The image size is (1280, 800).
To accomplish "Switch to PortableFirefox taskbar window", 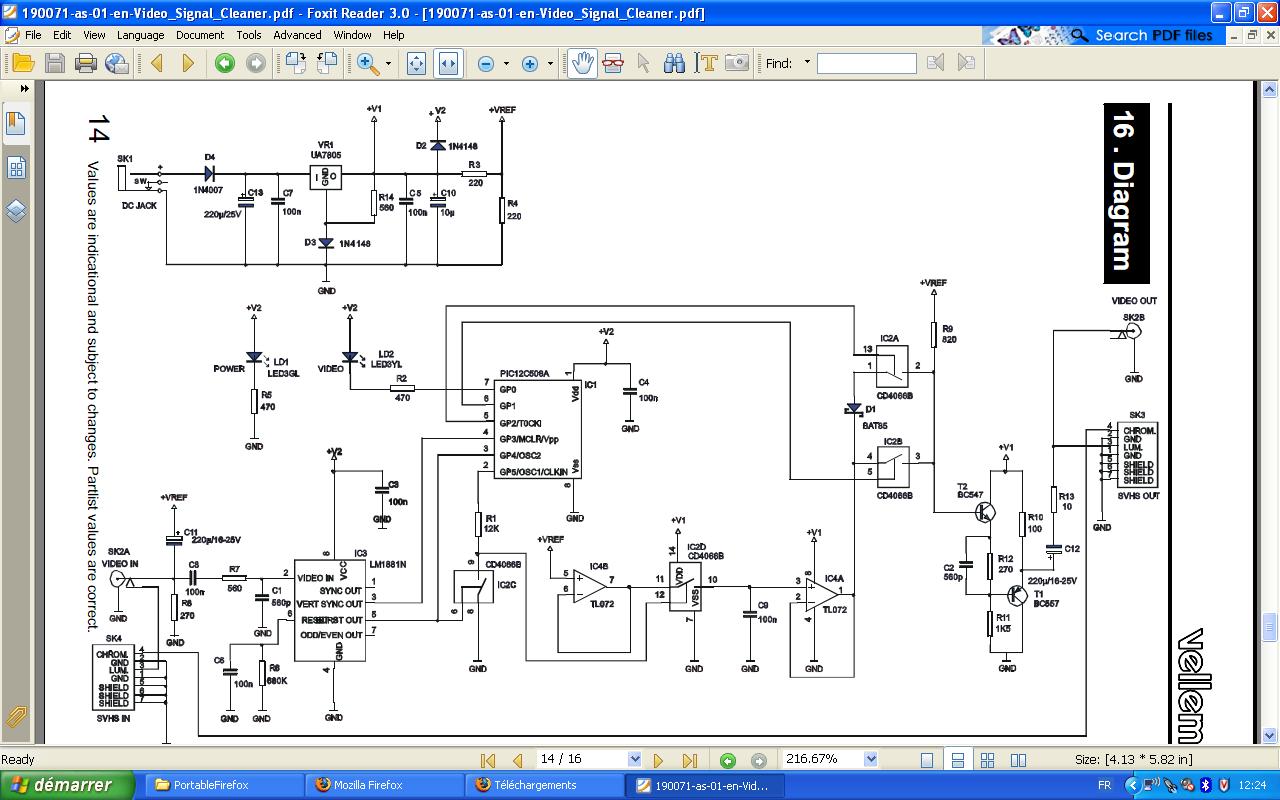I will tap(222, 785).
